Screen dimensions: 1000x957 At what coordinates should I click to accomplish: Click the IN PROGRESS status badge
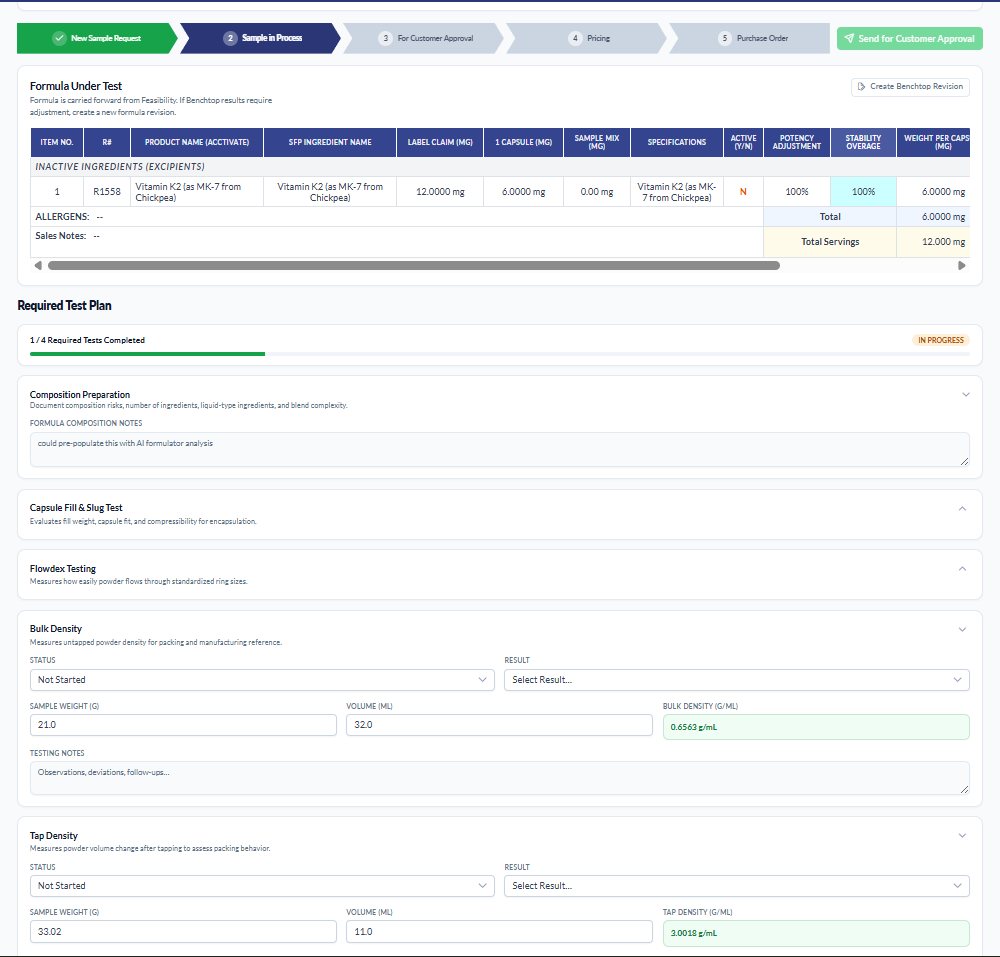(941, 340)
